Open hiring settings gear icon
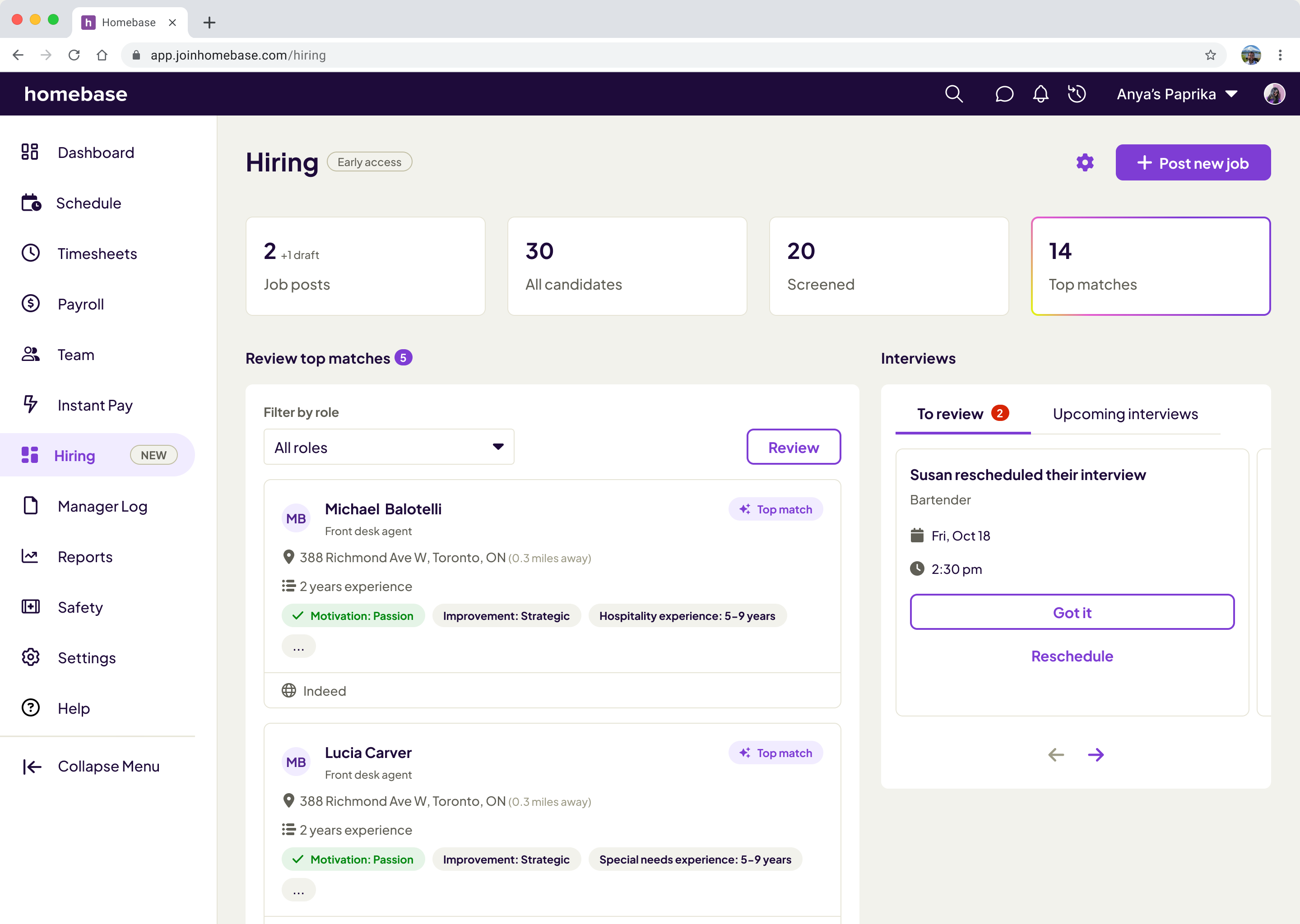1300x924 pixels. coord(1085,163)
